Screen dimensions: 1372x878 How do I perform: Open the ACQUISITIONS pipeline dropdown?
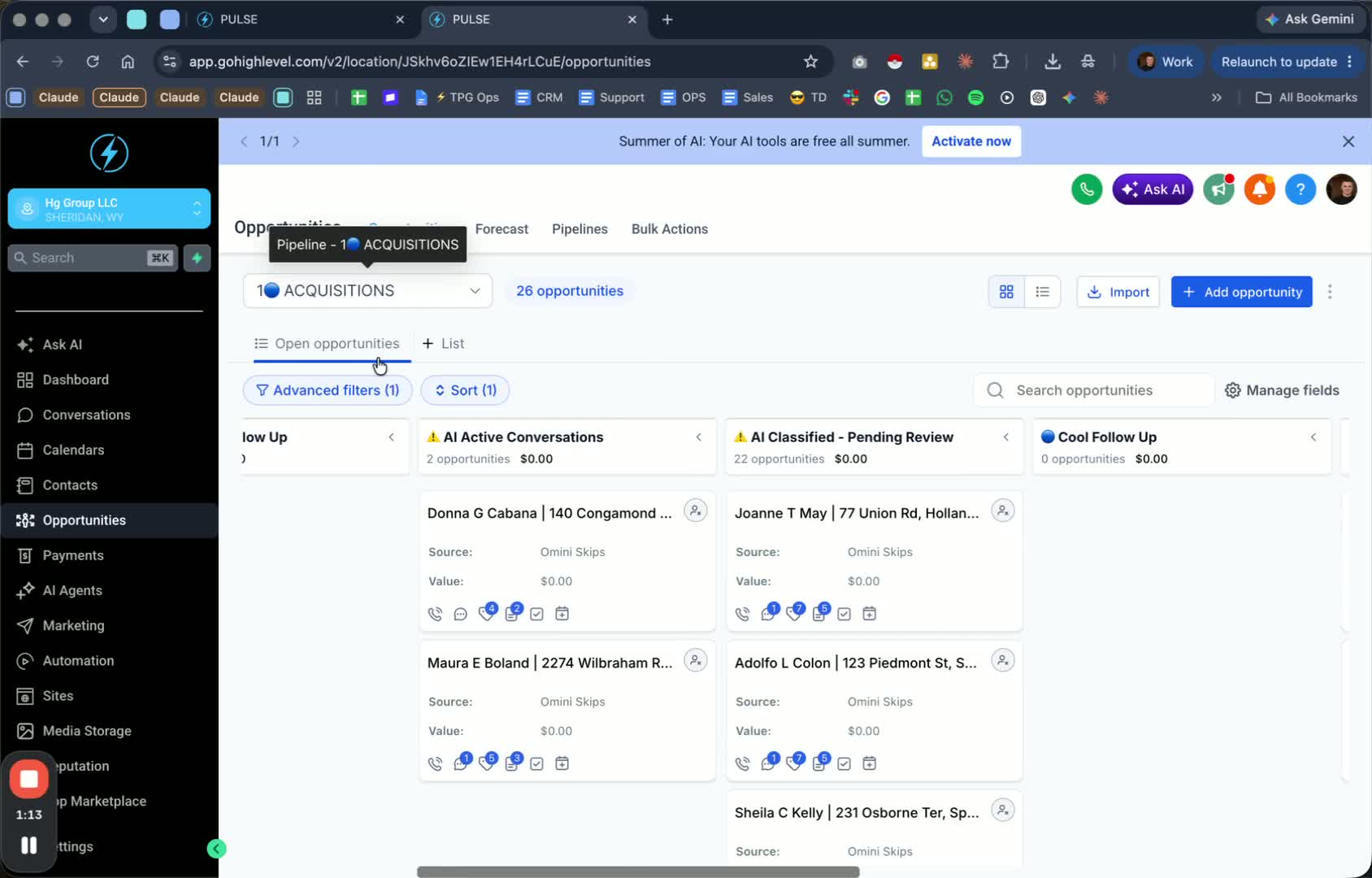coord(367,291)
